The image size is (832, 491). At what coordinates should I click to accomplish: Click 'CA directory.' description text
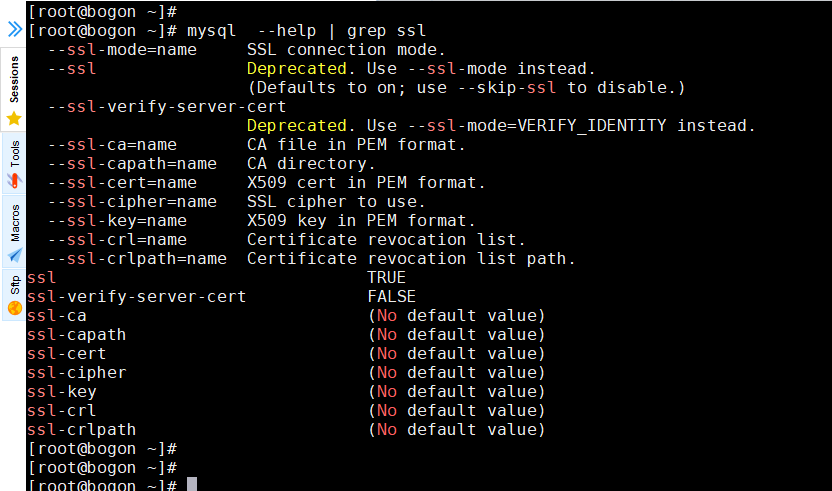(311, 164)
